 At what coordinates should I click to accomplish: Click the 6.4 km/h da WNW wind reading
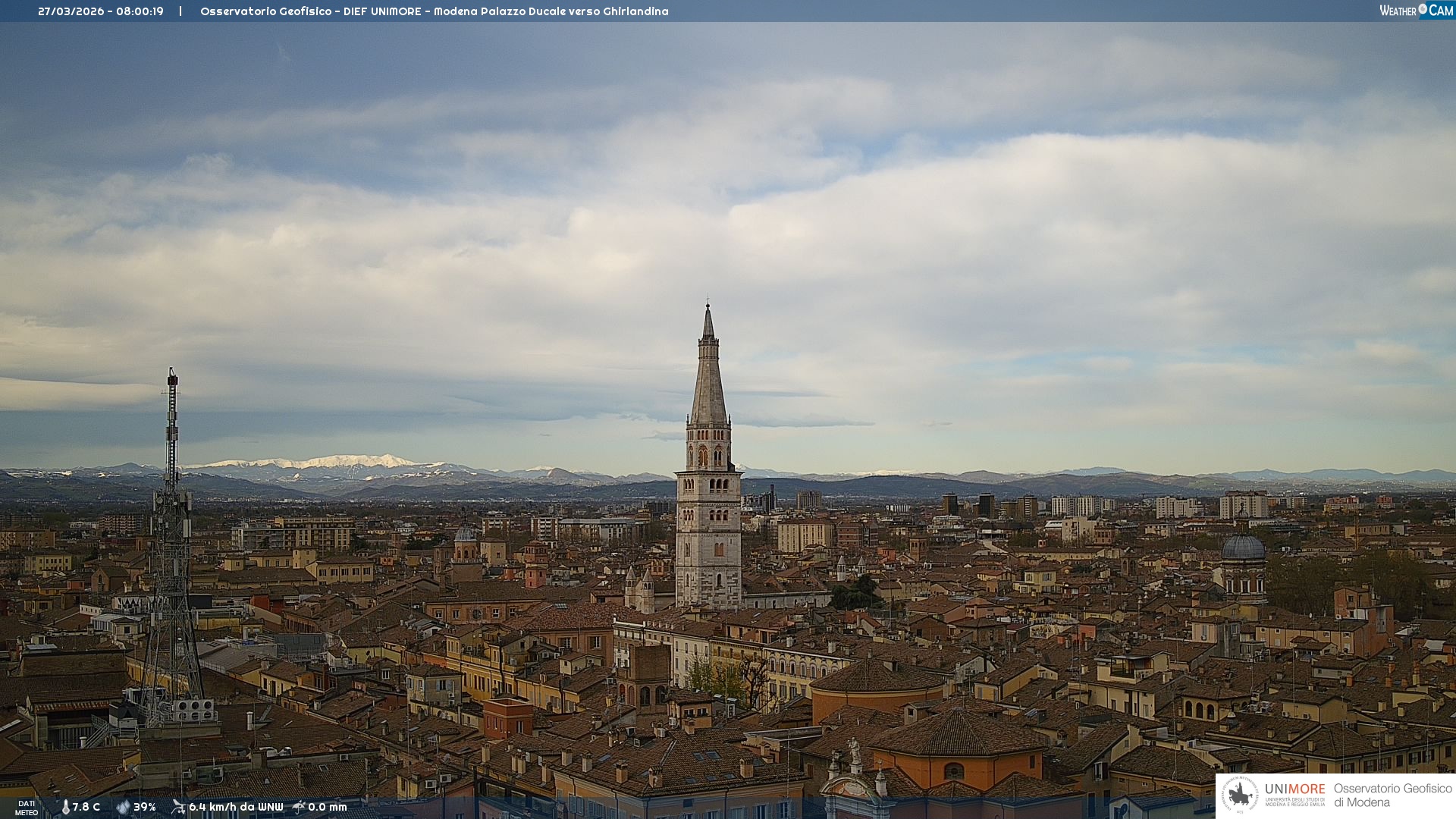(236, 808)
